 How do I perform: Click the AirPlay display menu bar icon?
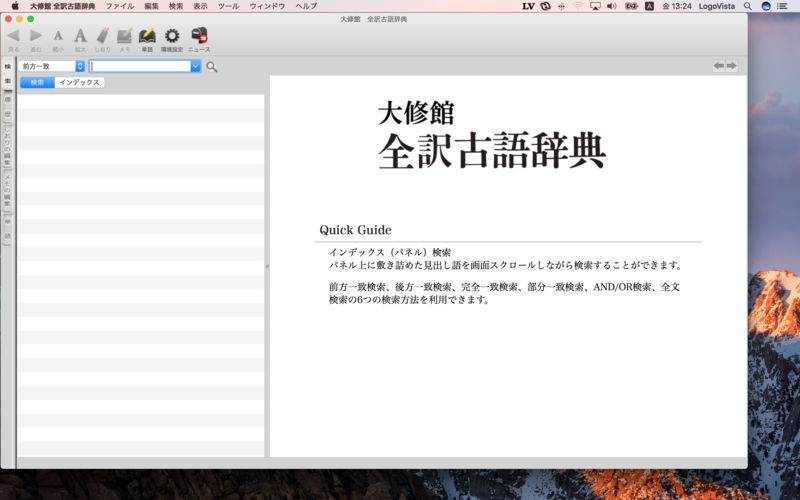click(595, 6)
